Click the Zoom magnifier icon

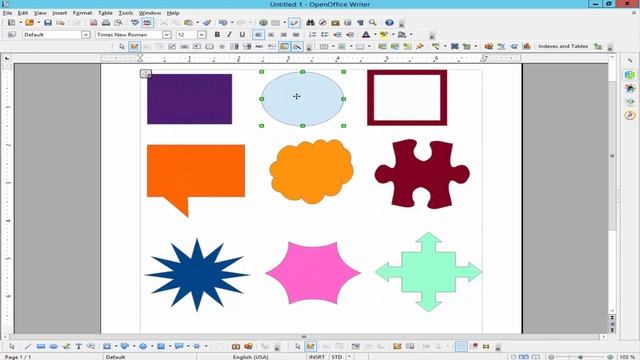pyautogui.click(x=373, y=23)
